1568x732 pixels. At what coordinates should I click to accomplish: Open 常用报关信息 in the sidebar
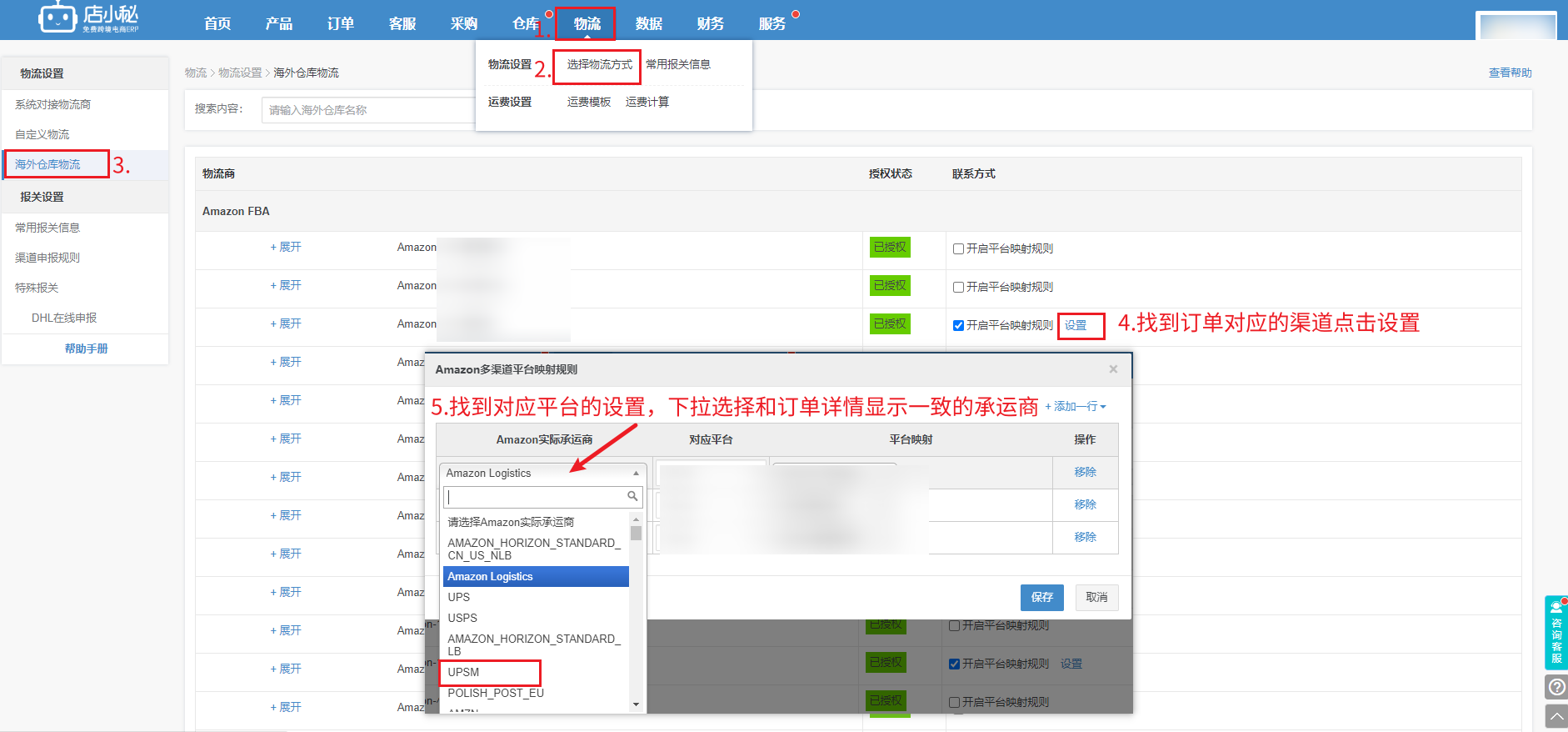click(47, 228)
